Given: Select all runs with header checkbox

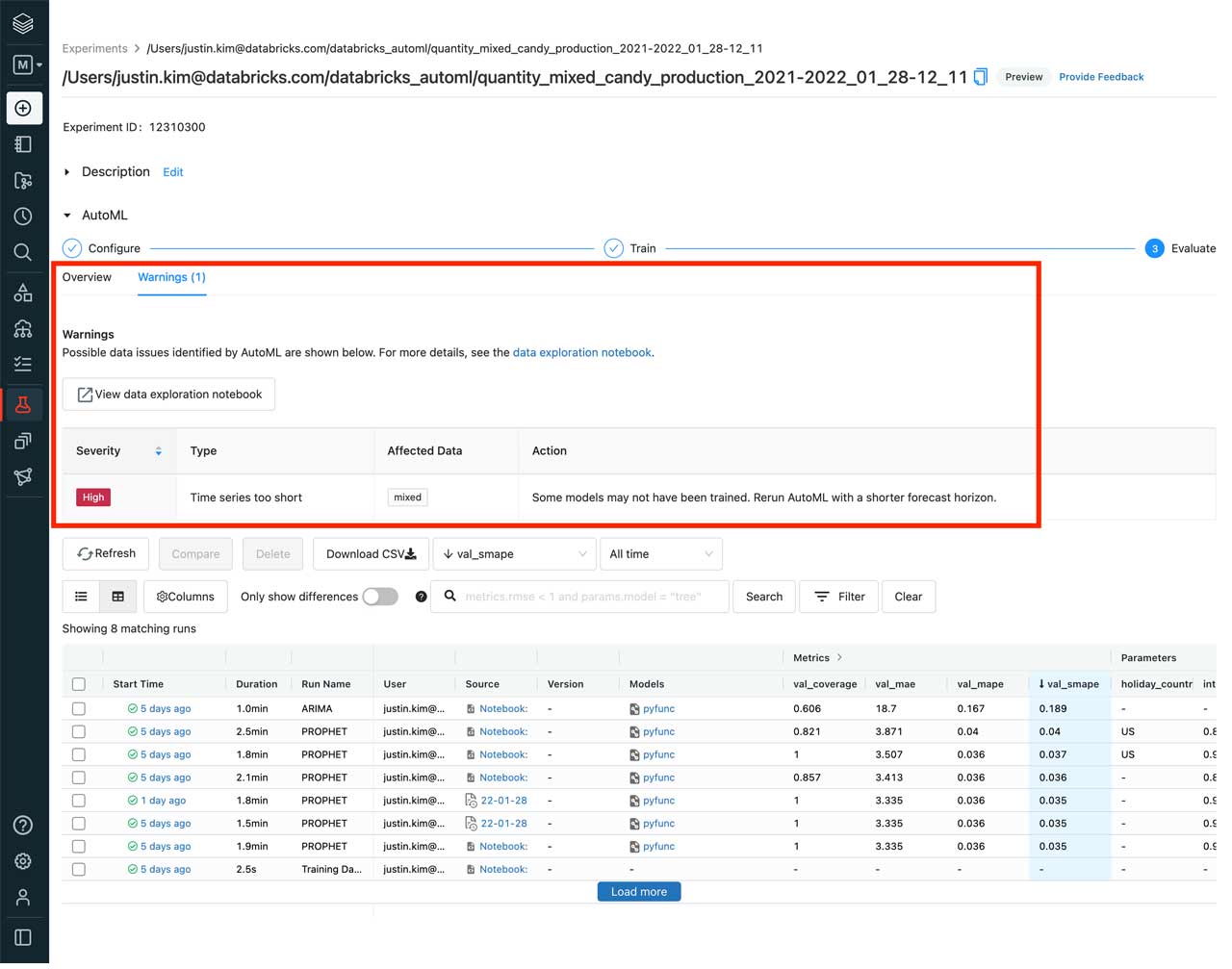Looking at the screenshot, I should pyautogui.click(x=79, y=684).
